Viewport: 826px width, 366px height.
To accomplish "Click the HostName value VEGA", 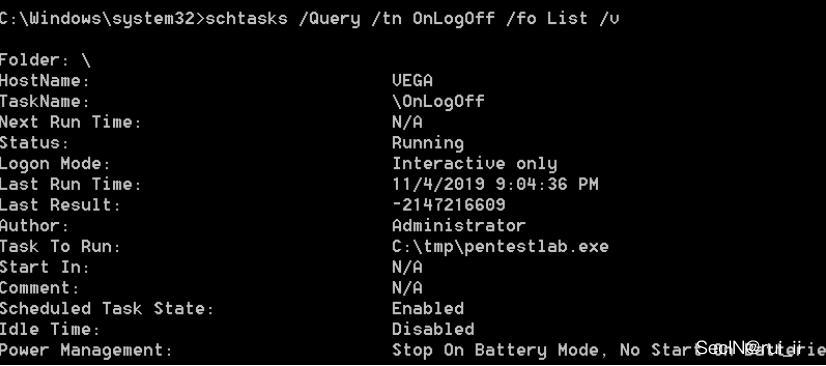I will click(x=412, y=81).
